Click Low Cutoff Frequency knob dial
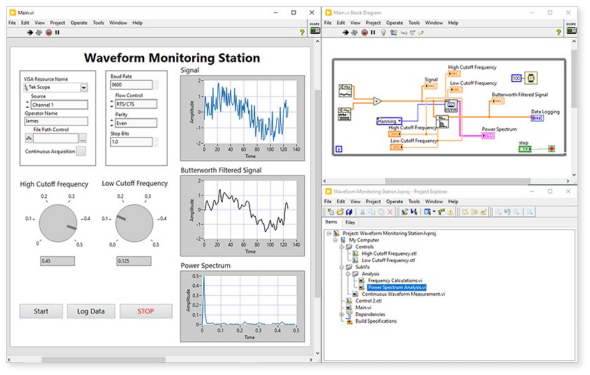The width and height of the screenshot is (590, 375). click(x=134, y=223)
